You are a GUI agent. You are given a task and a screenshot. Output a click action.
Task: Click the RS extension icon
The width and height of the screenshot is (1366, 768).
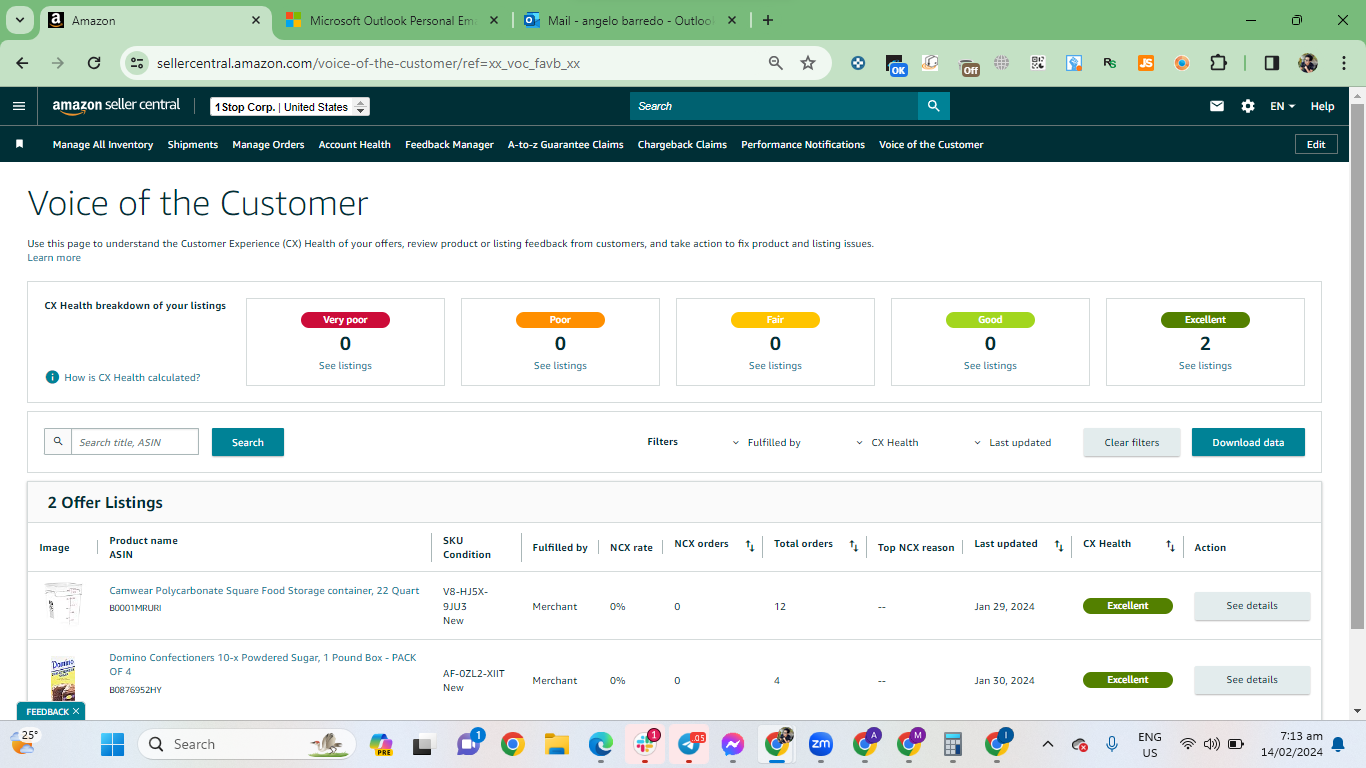pos(1110,63)
